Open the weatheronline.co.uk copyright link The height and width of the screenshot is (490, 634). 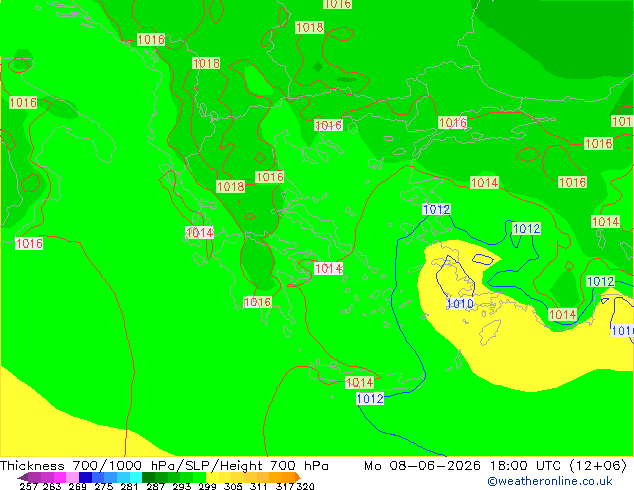coord(550,481)
